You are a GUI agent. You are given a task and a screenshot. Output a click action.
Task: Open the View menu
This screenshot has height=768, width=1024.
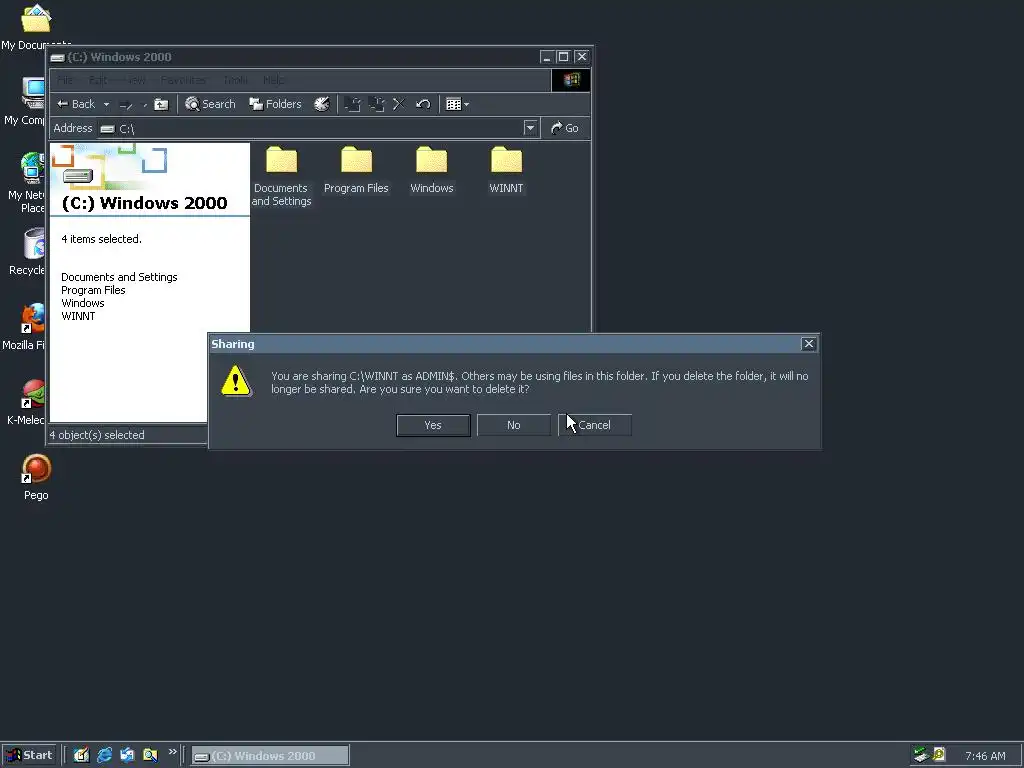tap(136, 80)
